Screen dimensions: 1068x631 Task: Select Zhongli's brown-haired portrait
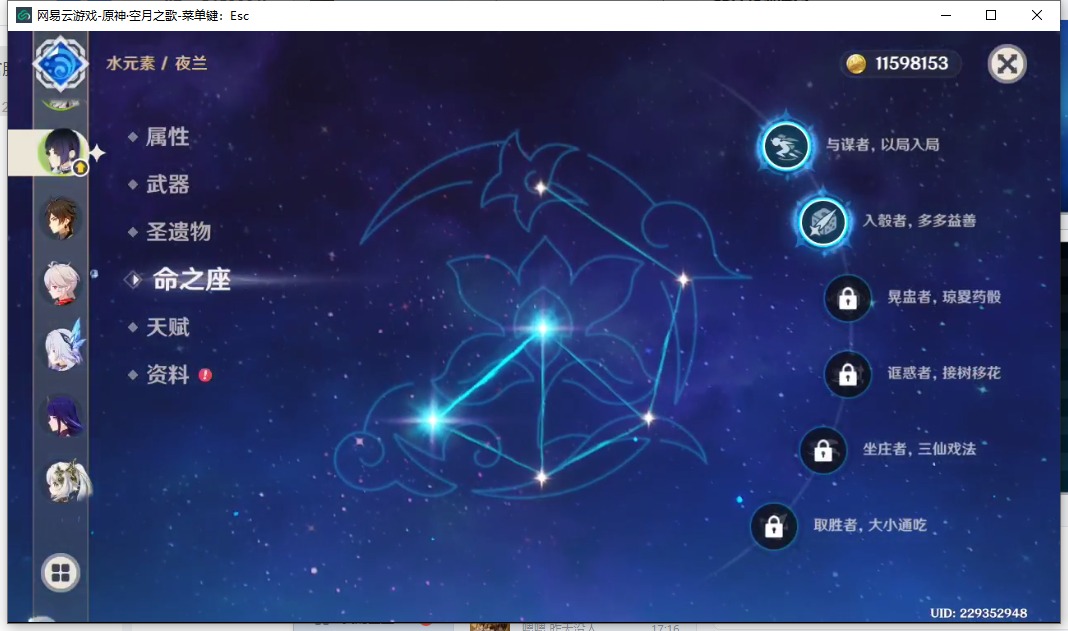(x=62, y=219)
